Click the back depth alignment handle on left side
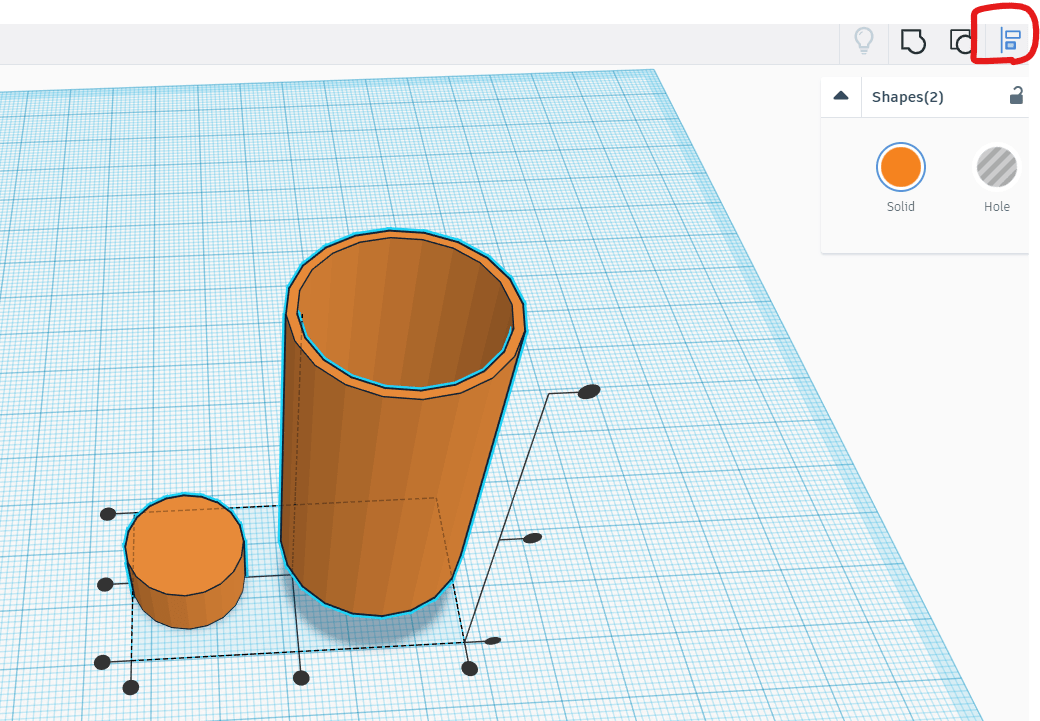 coord(107,513)
